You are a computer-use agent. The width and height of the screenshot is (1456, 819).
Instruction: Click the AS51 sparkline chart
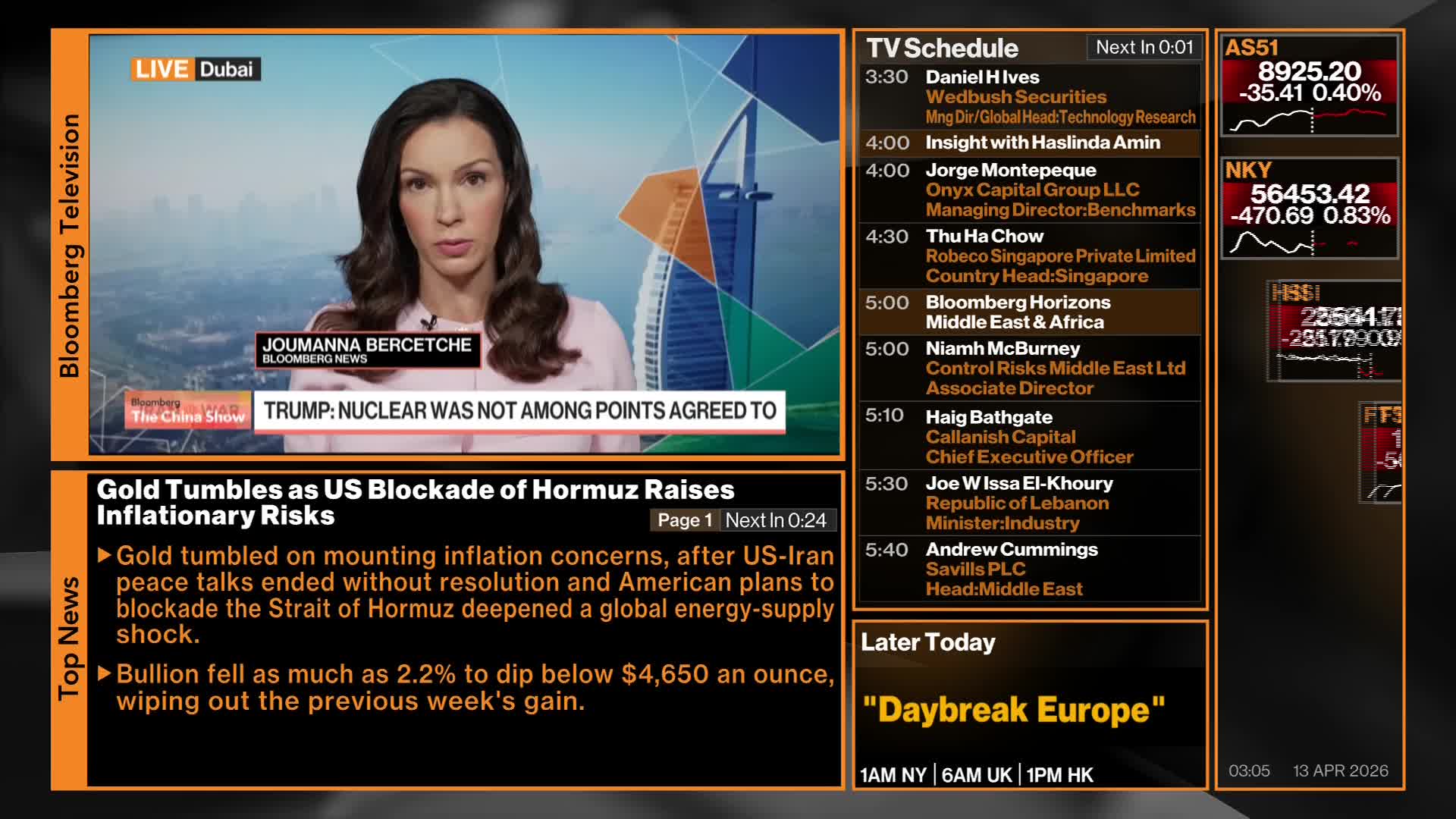[1308, 120]
